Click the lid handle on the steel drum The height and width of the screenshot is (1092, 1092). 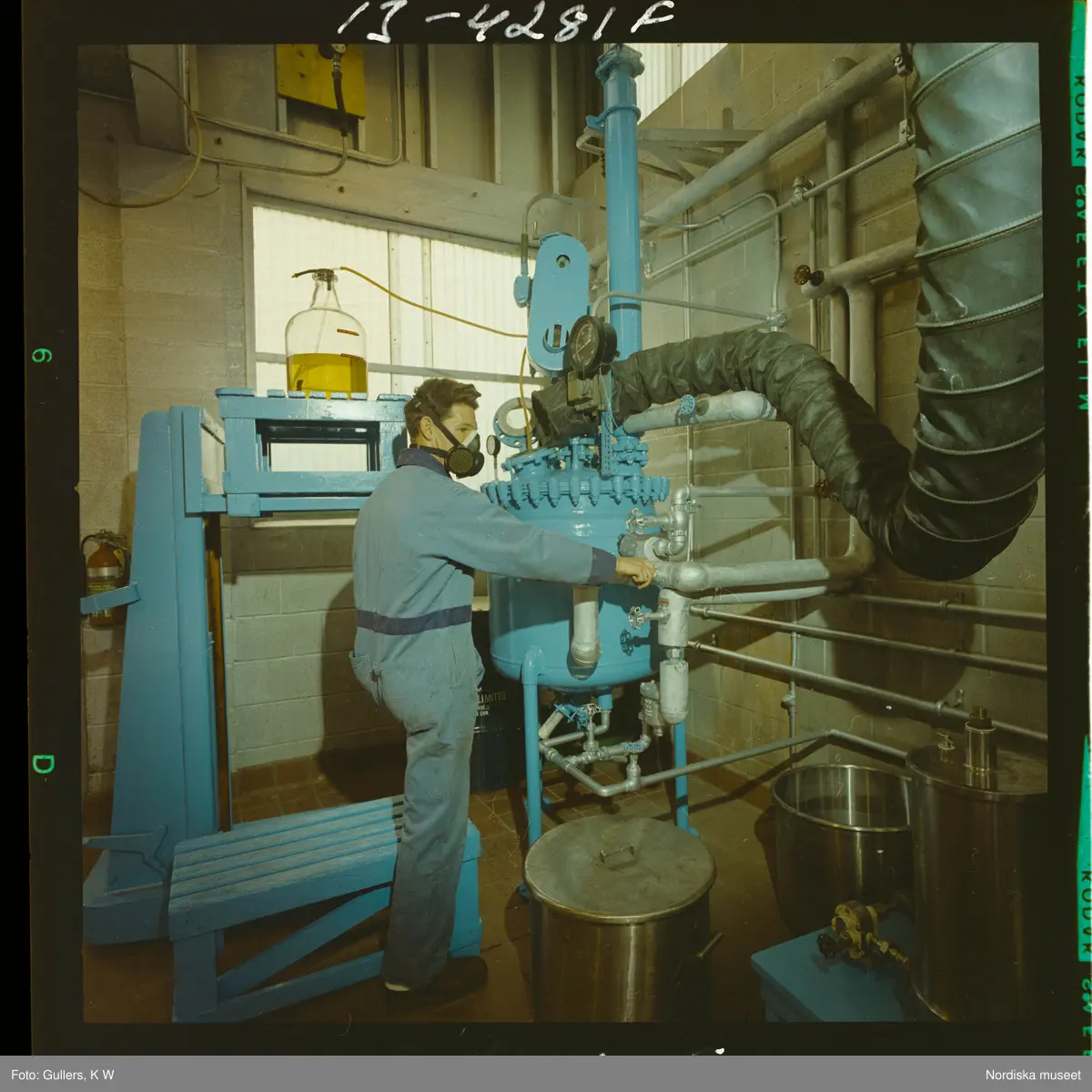[619, 854]
